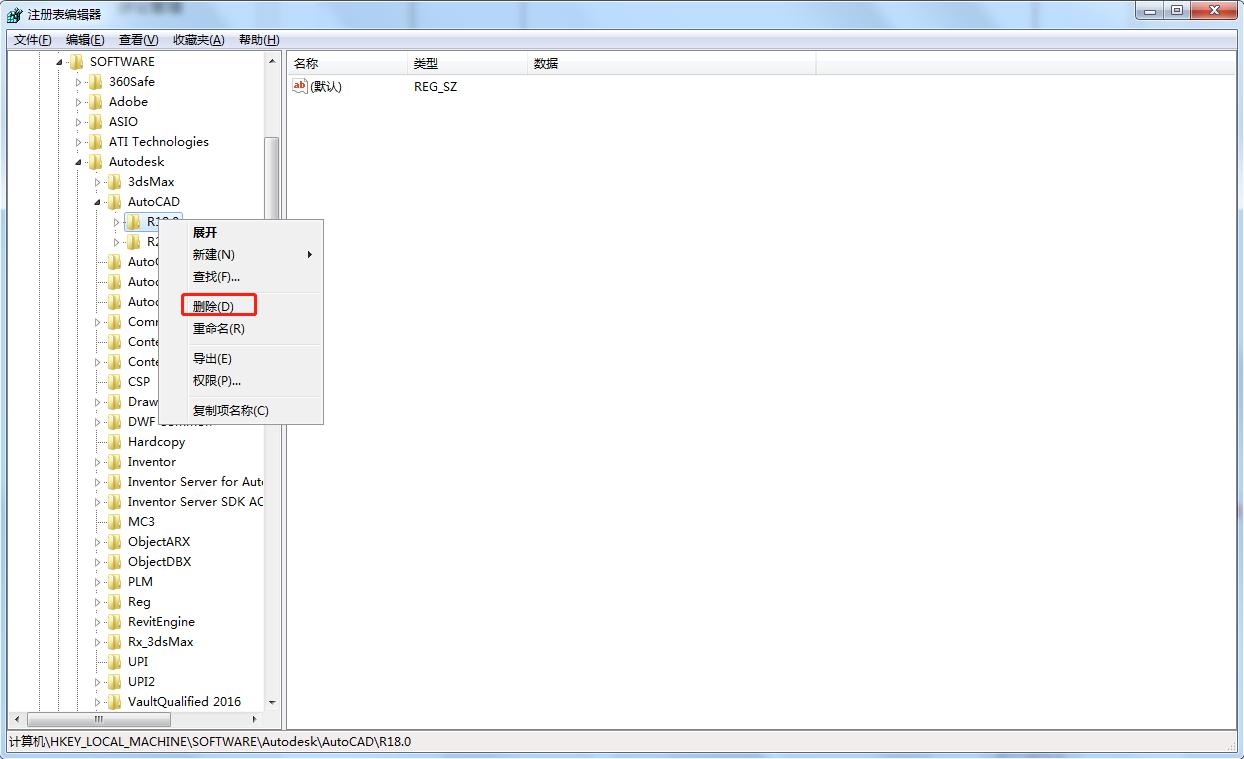
Task: Expand the 360Safe tree node
Action: point(79,82)
